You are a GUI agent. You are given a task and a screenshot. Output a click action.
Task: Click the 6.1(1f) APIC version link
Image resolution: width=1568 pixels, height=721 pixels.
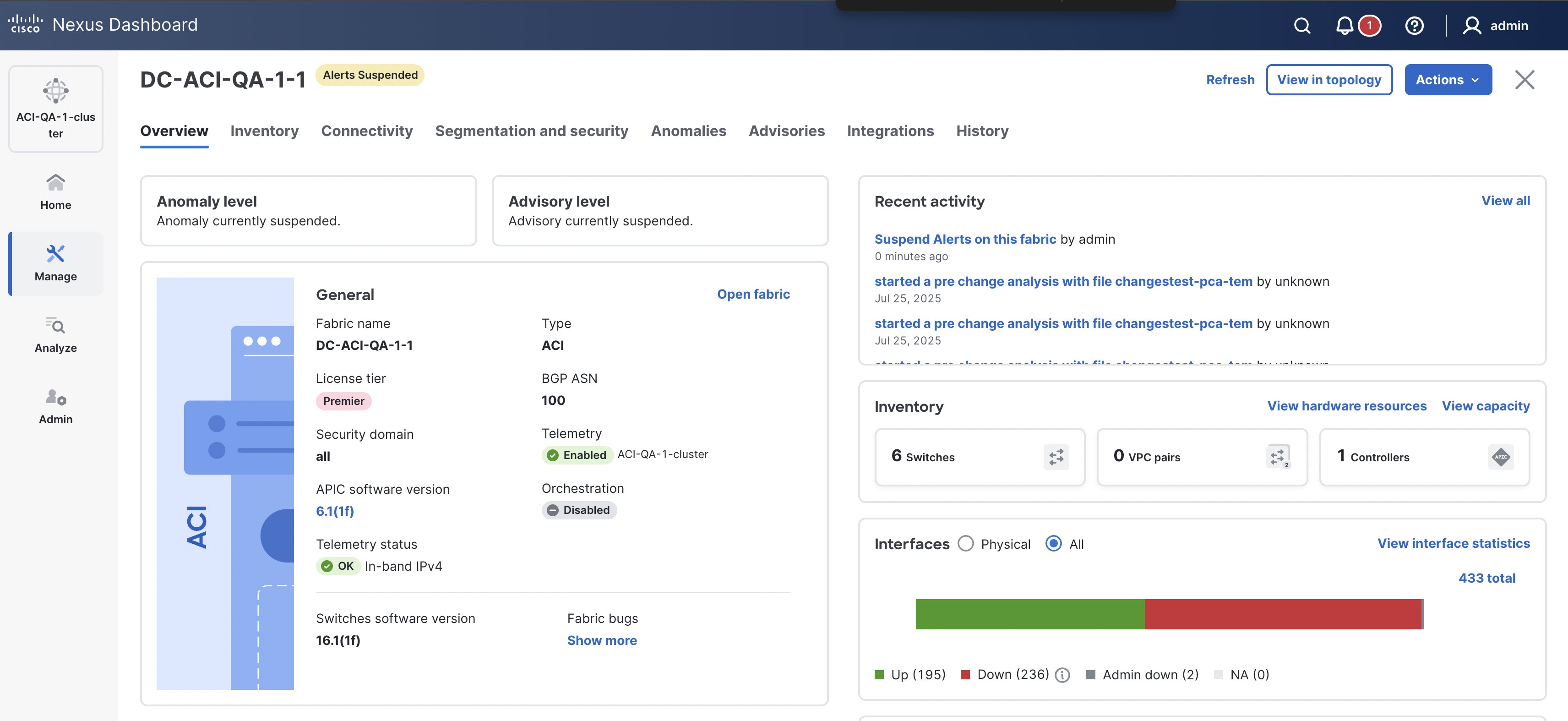pos(335,511)
